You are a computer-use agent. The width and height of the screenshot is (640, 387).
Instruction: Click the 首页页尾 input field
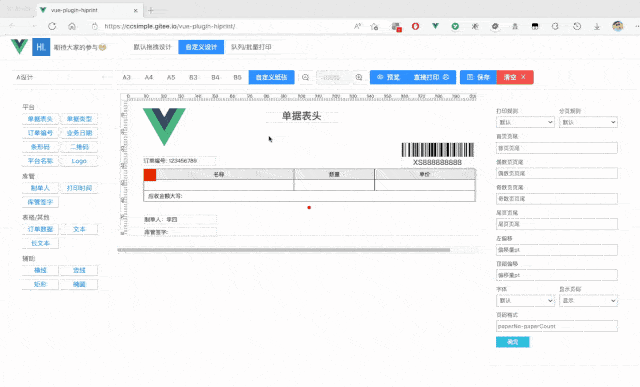pos(557,148)
